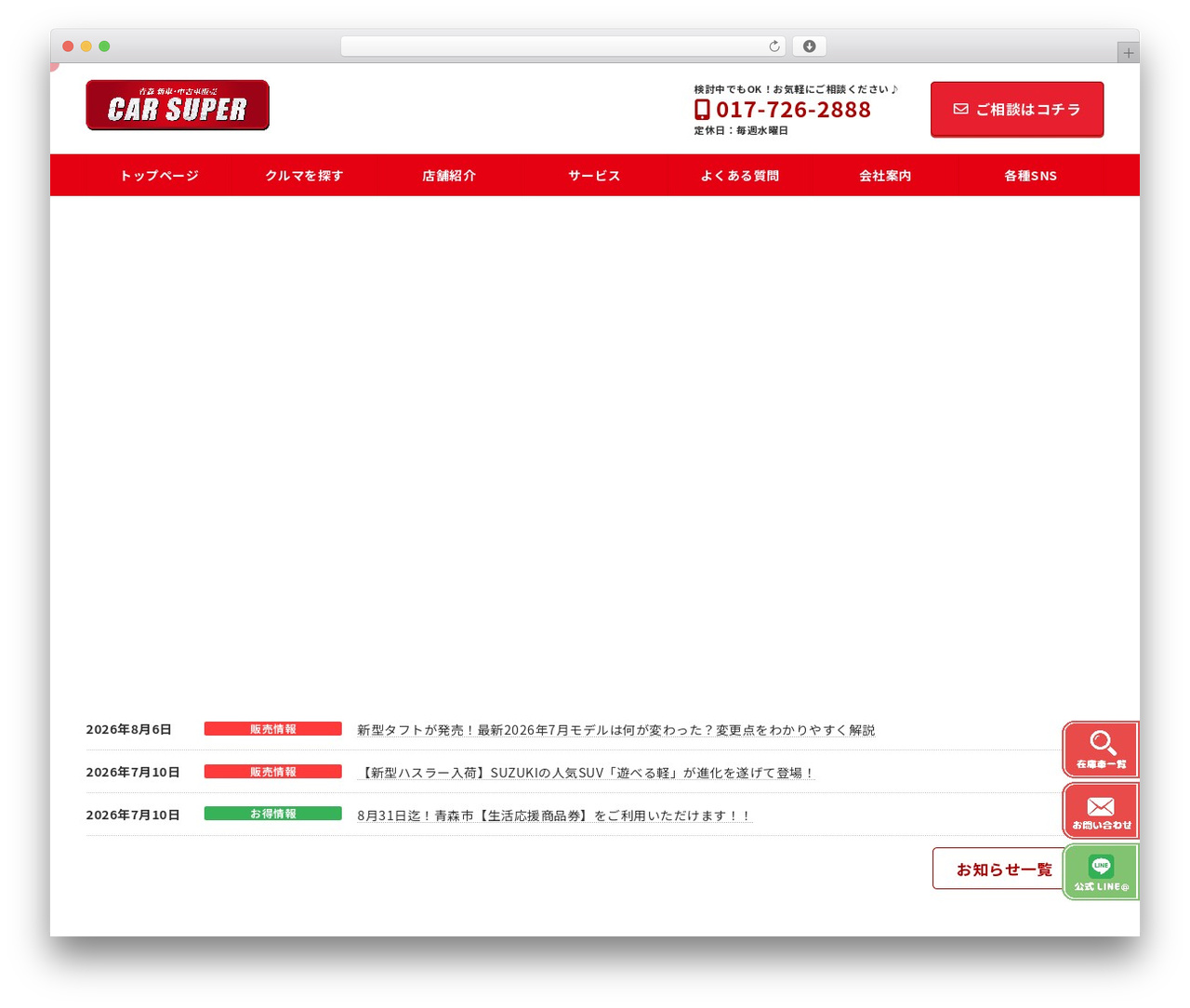Open the サービス menu item
This screenshot has width=1190, height=1008.
pos(594,176)
